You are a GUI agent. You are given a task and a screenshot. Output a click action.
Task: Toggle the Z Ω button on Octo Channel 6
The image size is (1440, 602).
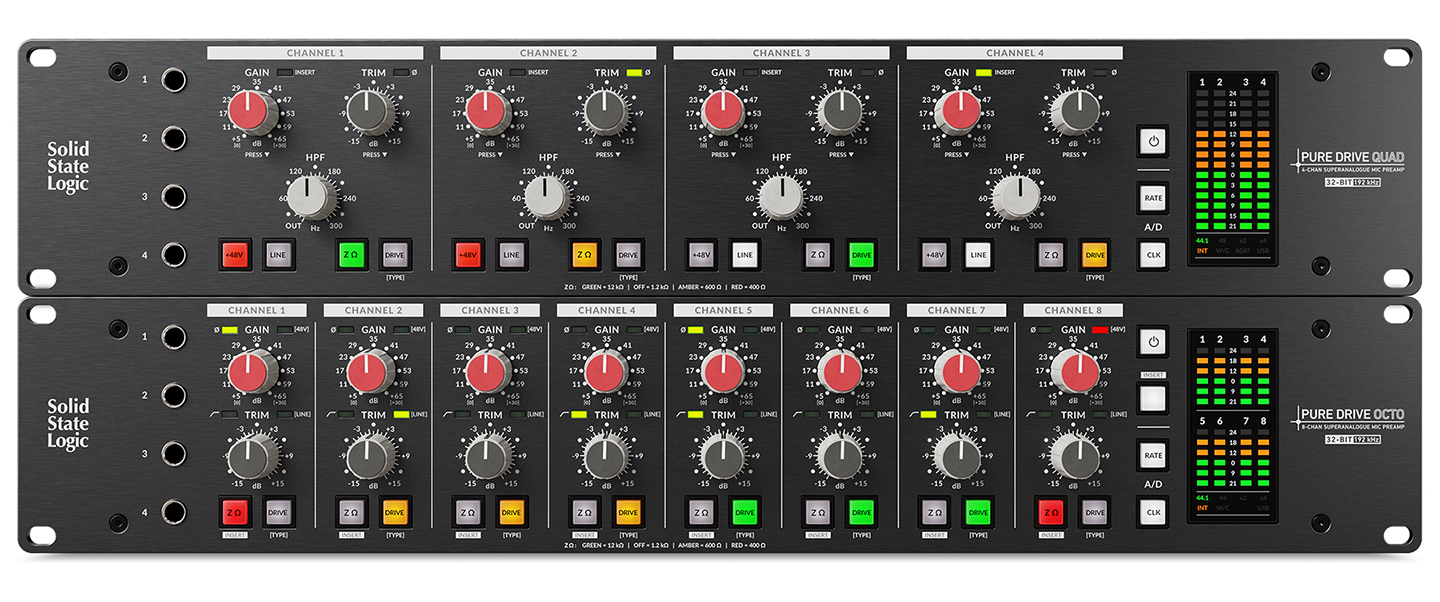[818, 512]
